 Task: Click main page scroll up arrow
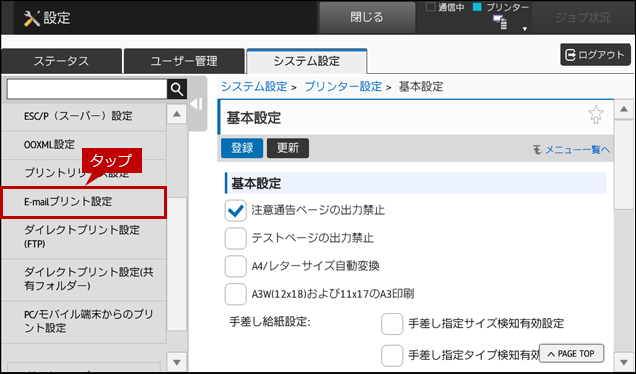click(623, 109)
